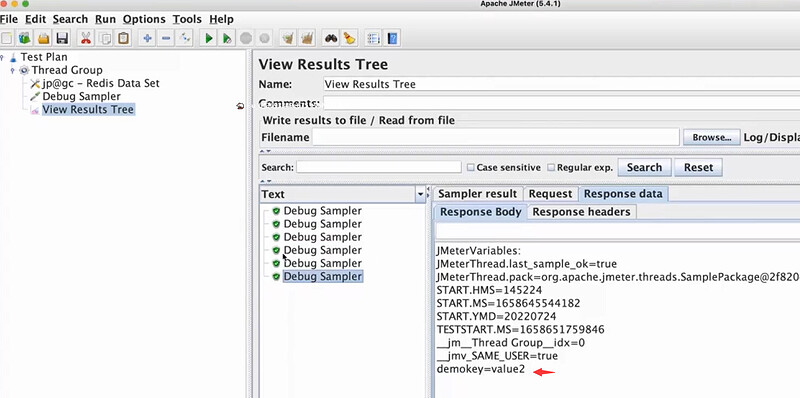
Task: Click into the Comments input field
Action: point(561,103)
